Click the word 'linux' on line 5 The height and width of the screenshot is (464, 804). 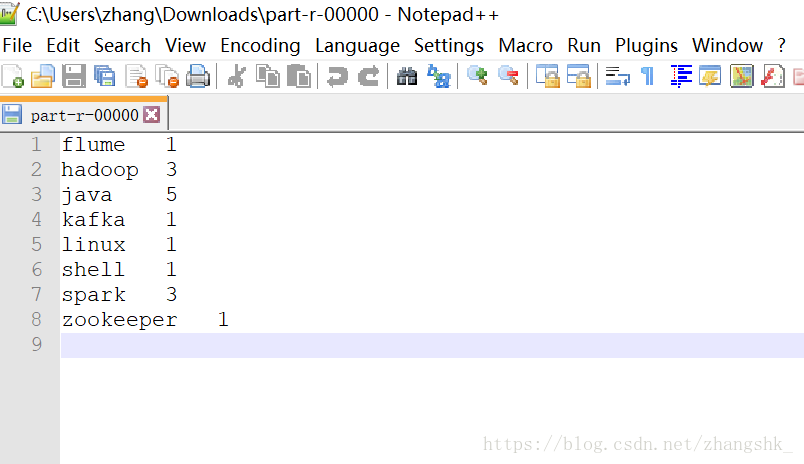tap(93, 245)
